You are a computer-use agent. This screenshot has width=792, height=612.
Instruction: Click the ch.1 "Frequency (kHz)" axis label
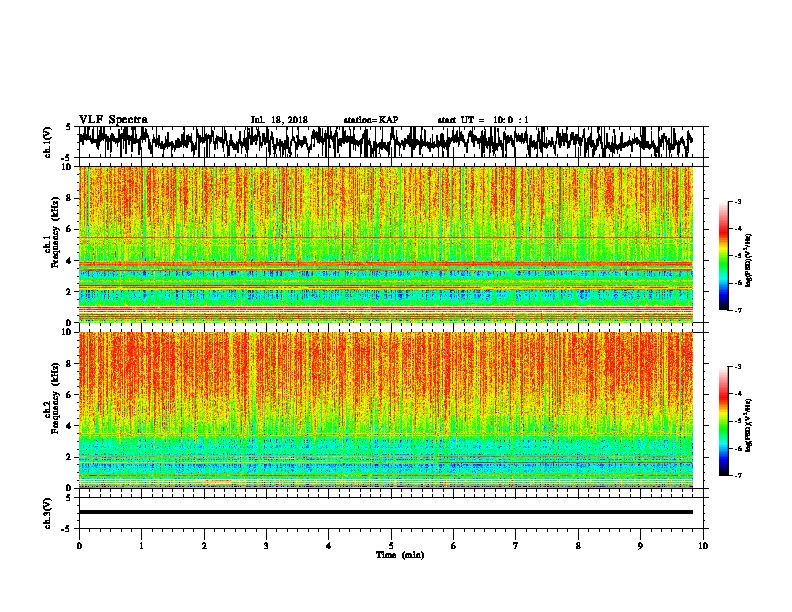tap(55, 230)
